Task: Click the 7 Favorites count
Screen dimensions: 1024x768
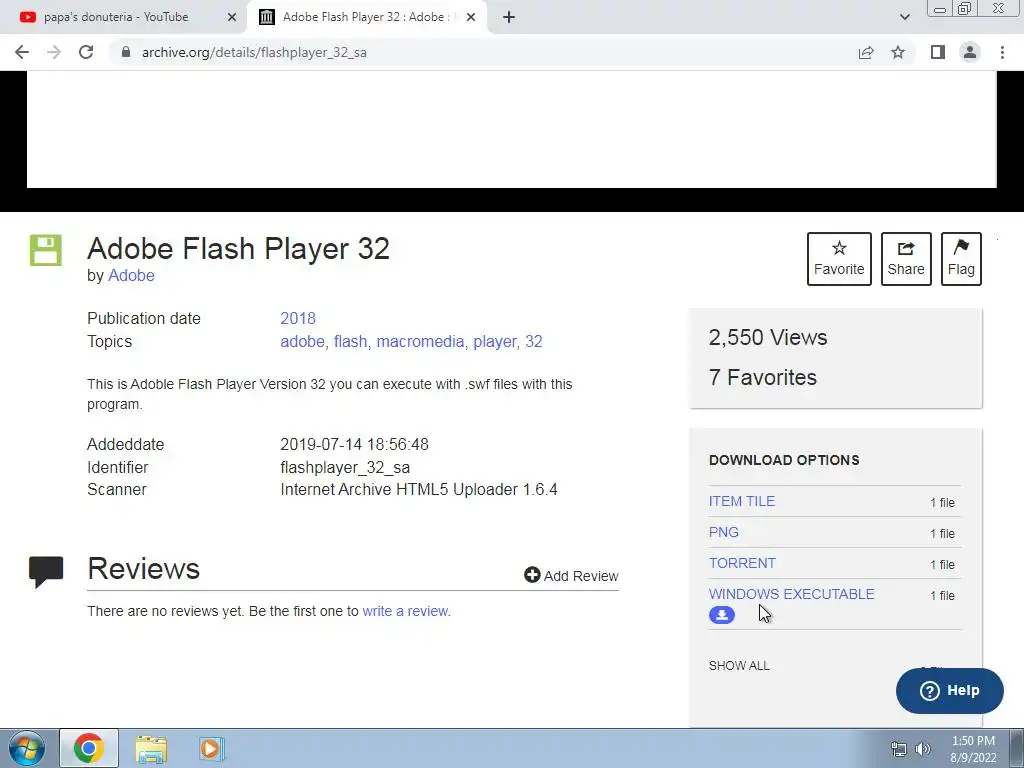Action: point(763,377)
